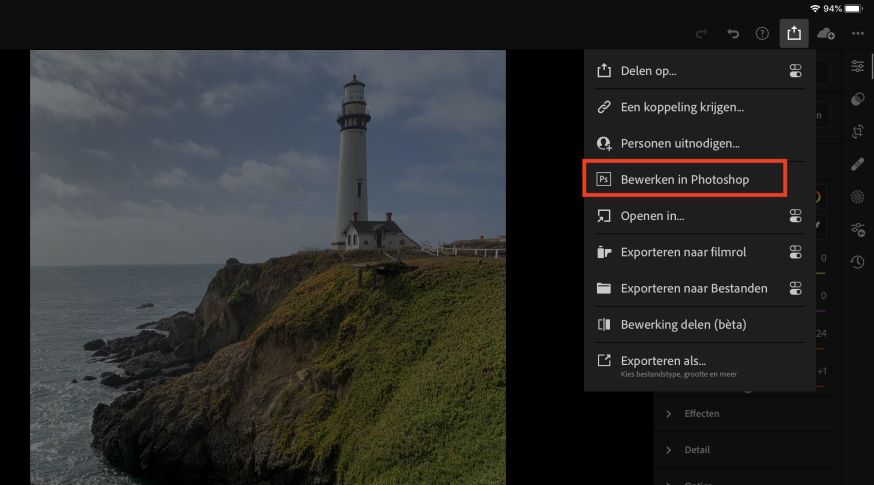This screenshot has width=874, height=485.
Task: Click the undo arrow icon
Action: click(x=733, y=34)
